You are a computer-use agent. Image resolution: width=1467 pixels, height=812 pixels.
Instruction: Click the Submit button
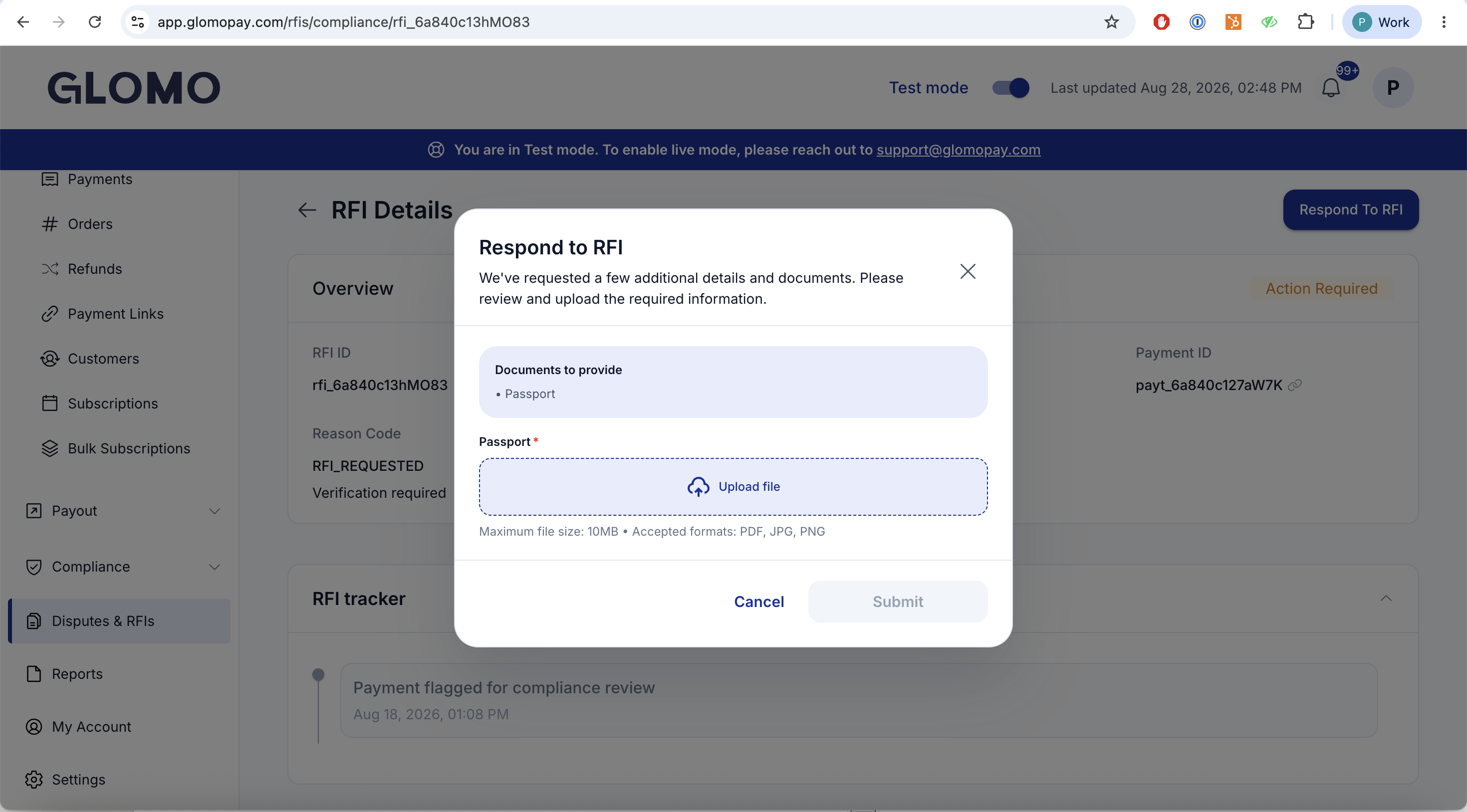898,602
